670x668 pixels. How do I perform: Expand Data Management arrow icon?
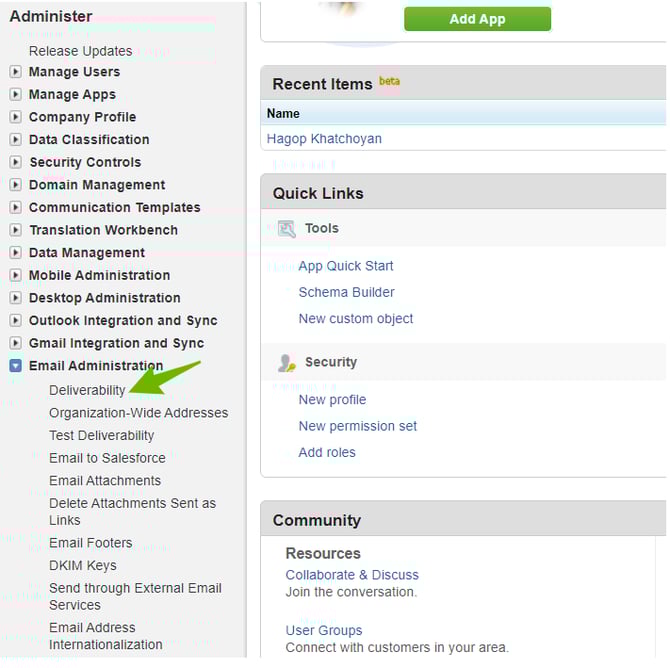click(x=15, y=253)
